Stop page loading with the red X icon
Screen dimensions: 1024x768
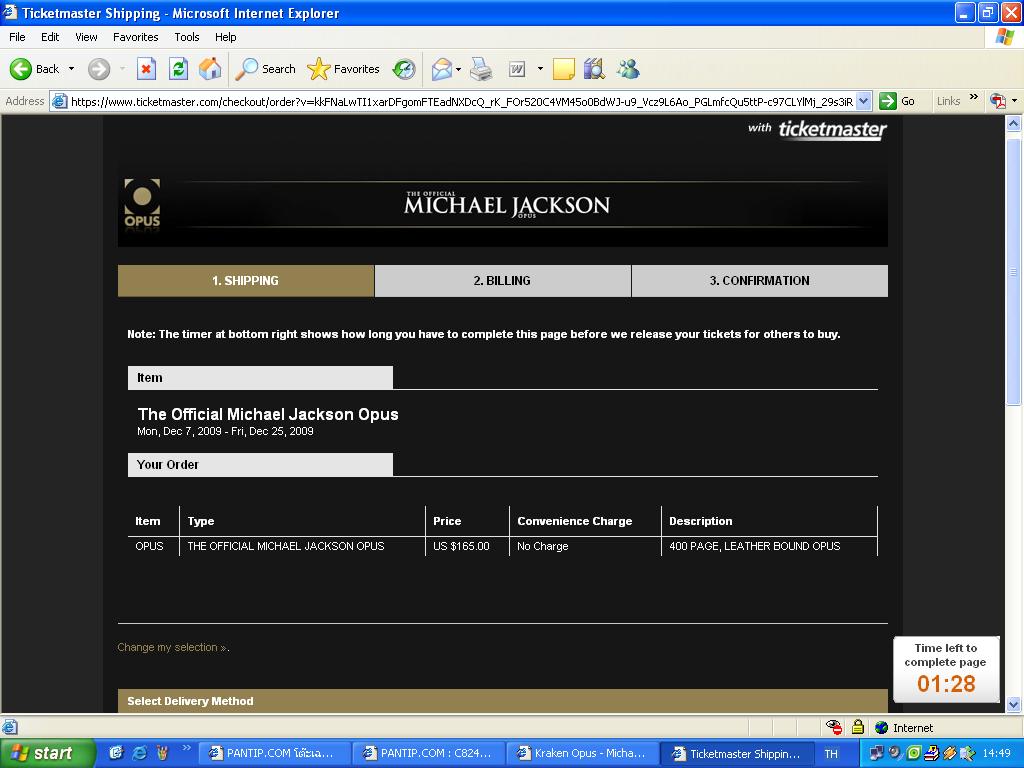pyautogui.click(x=146, y=69)
